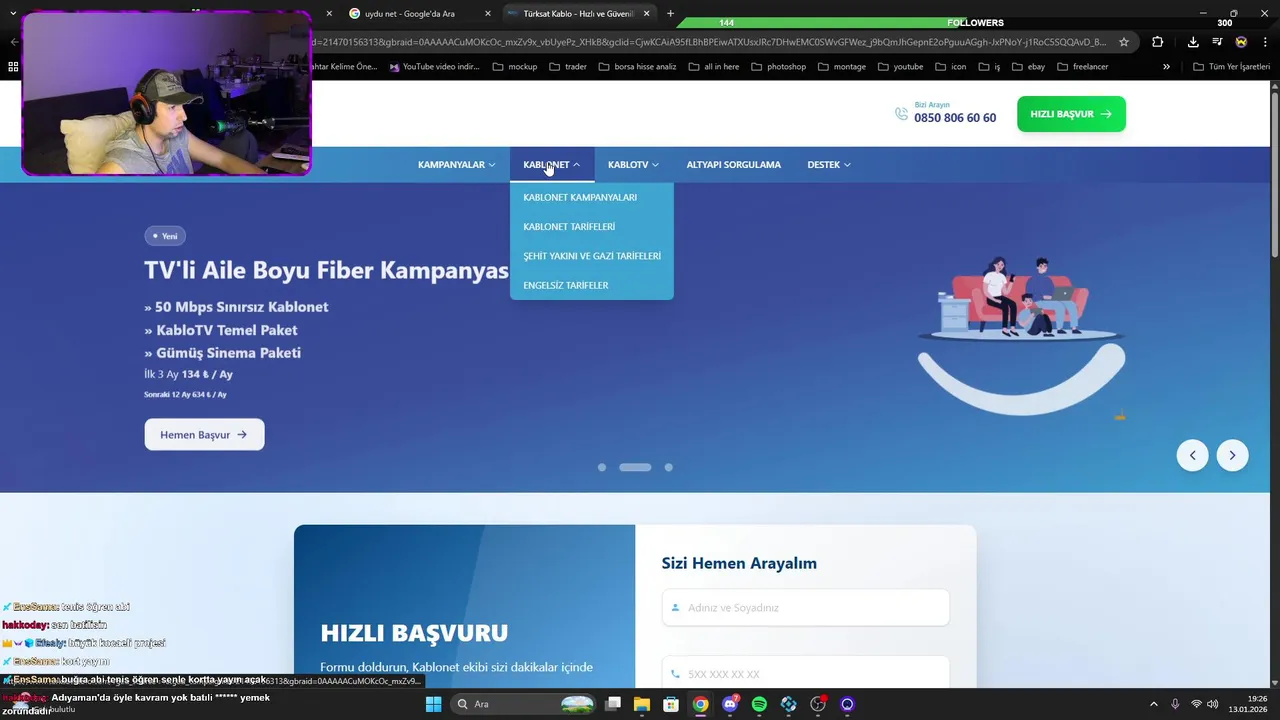Image resolution: width=1280 pixels, height=720 pixels.
Task: Choose ŞEHİT YAKINI VE GAZİ TARİFELERİ
Action: coord(592,256)
